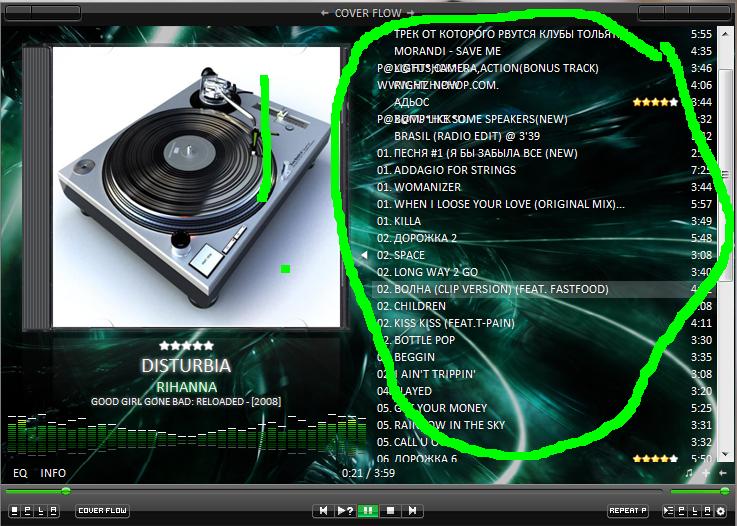Click the left arrow icon below the playlist
This screenshot has width=737, height=526.
[723, 473]
